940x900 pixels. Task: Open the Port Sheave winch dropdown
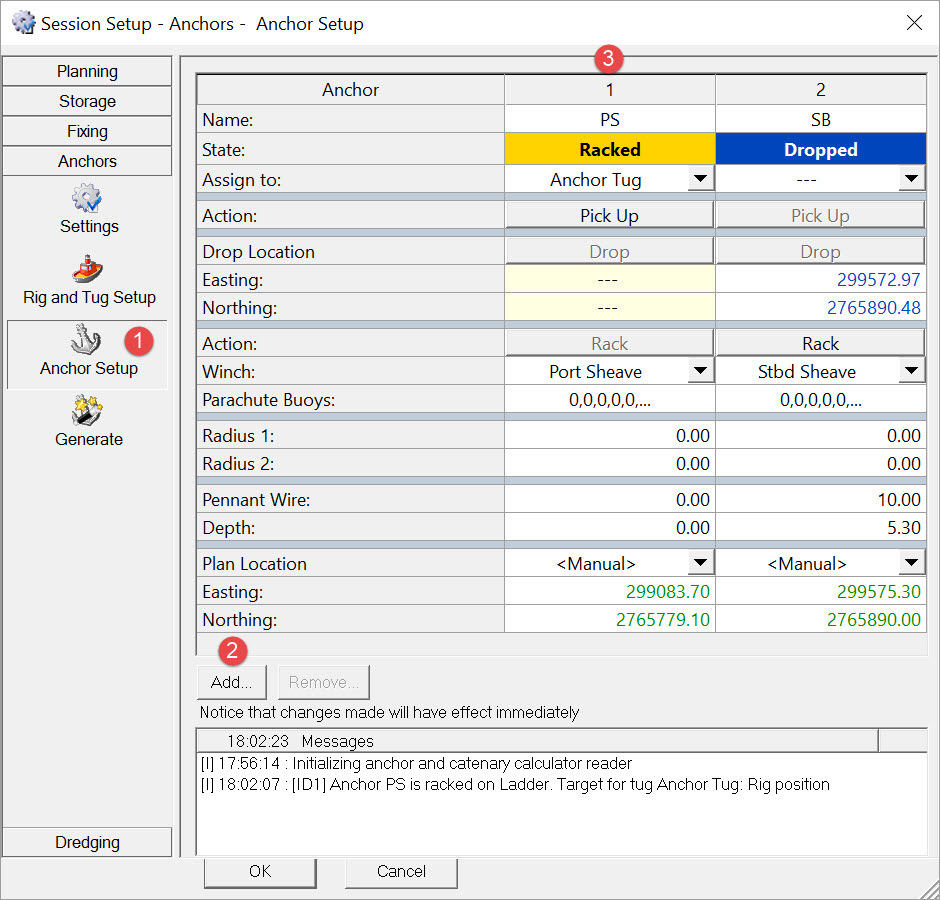(701, 371)
